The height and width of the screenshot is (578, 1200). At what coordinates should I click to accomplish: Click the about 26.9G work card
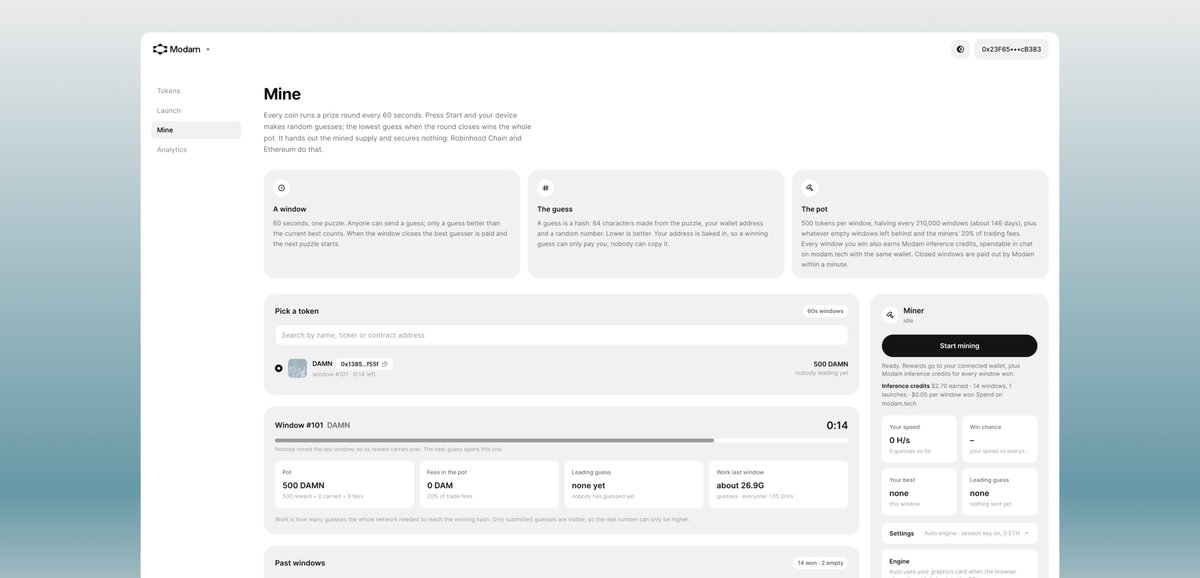click(x=779, y=484)
